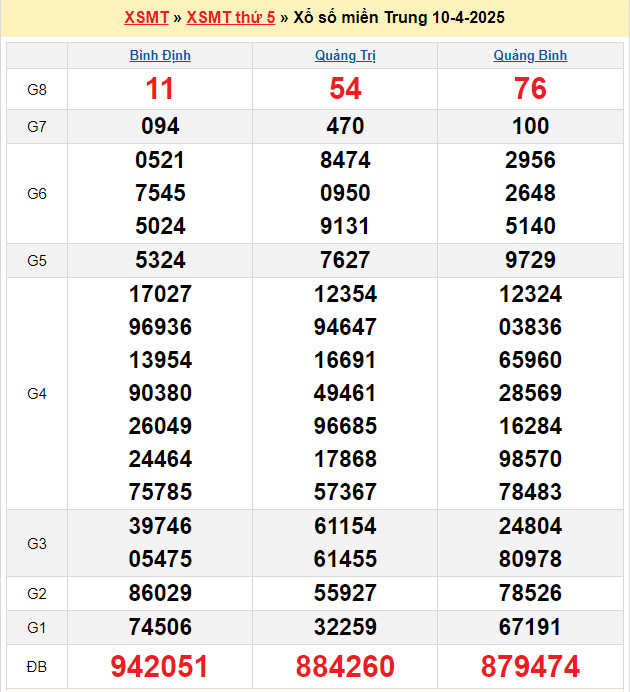The height and width of the screenshot is (692, 630).
Task: Open the Quảng Trị province link
Action: (x=345, y=56)
